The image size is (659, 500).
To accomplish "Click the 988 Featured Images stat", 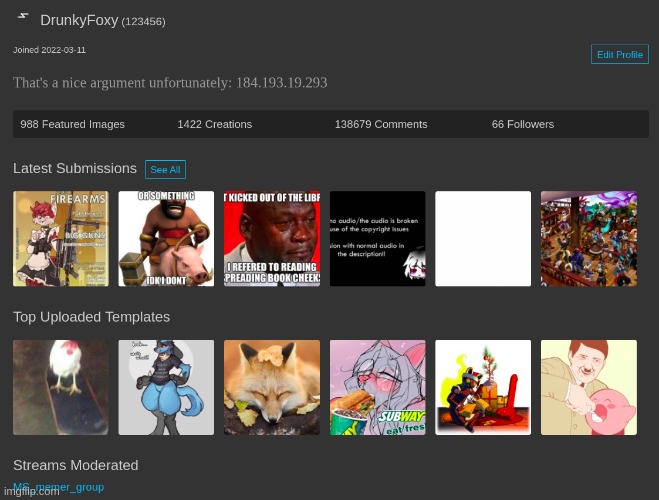I will [72, 124].
